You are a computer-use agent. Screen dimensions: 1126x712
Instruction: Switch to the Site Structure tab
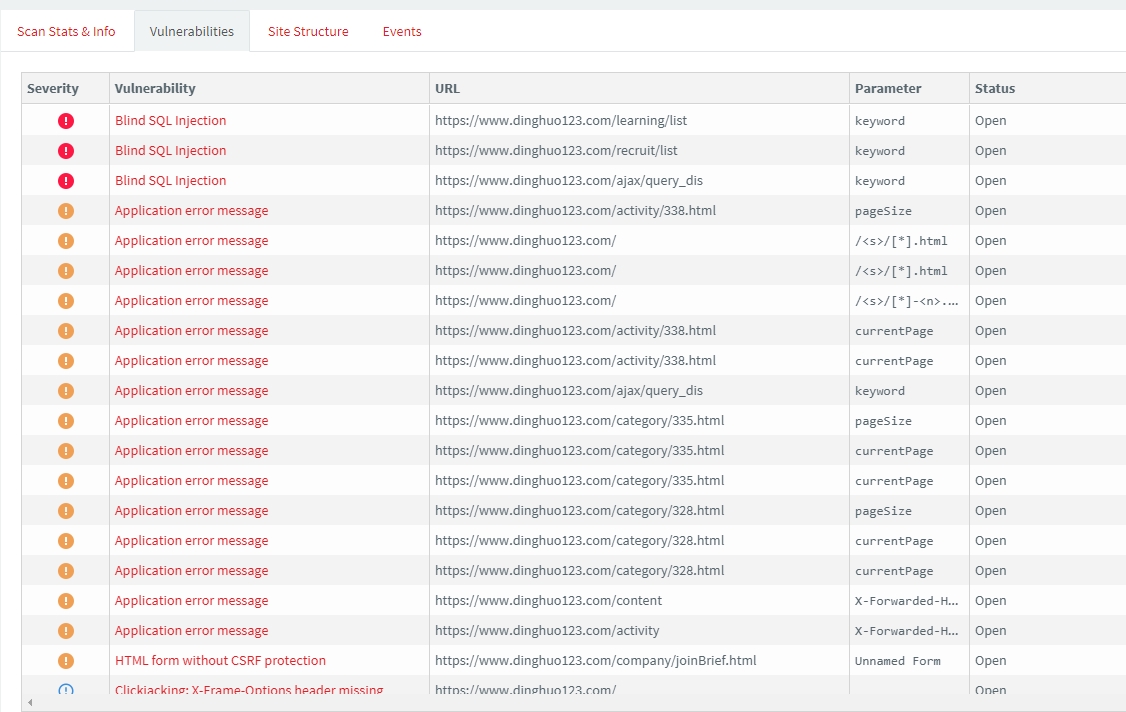(x=308, y=32)
